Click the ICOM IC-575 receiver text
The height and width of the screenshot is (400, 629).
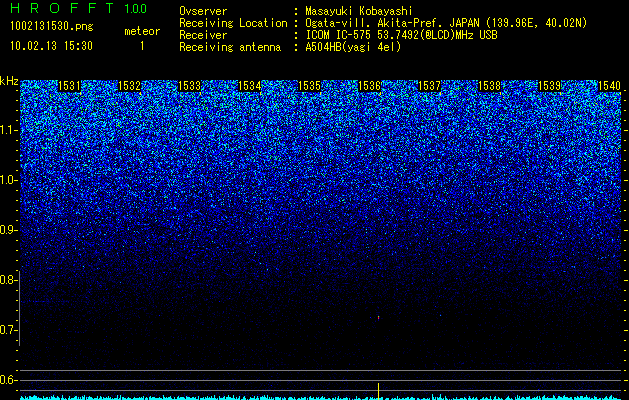pyautogui.click(x=401, y=35)
